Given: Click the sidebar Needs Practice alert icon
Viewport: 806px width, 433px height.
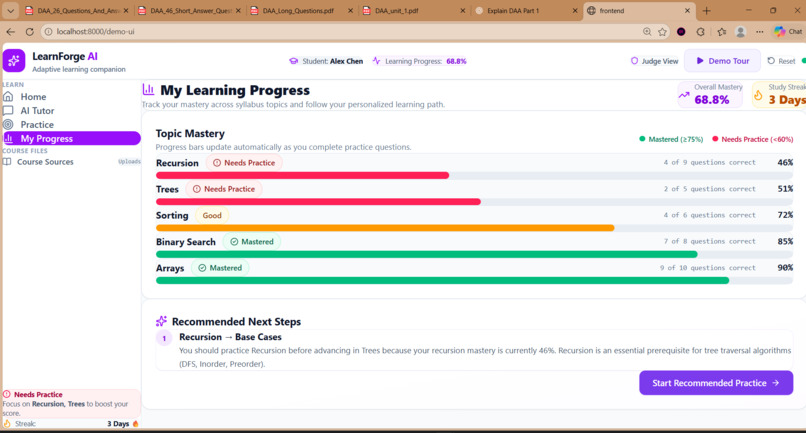Looking at the screenshot, I should point(7,394).
